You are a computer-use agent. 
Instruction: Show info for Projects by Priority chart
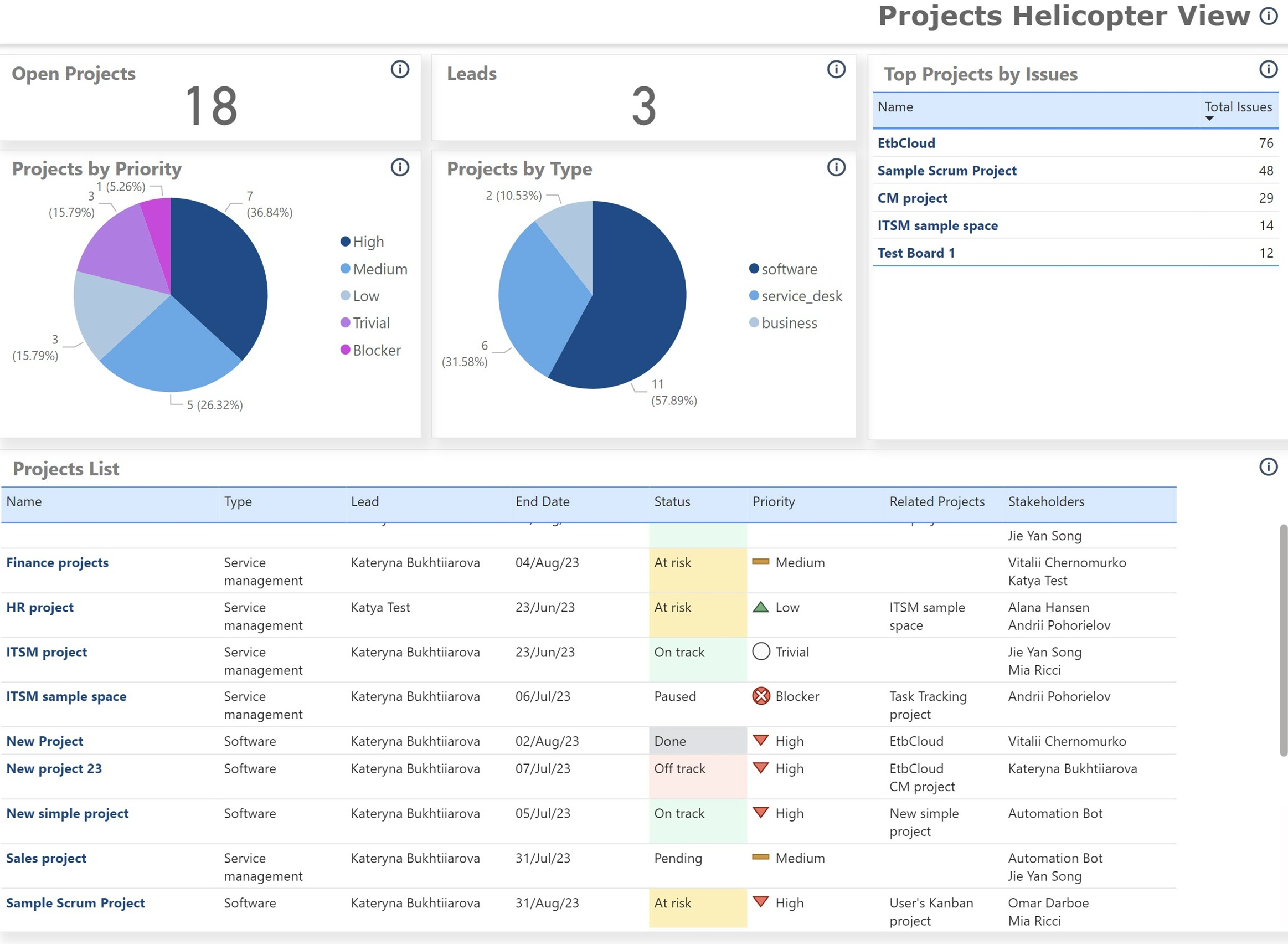coord(400,167)
